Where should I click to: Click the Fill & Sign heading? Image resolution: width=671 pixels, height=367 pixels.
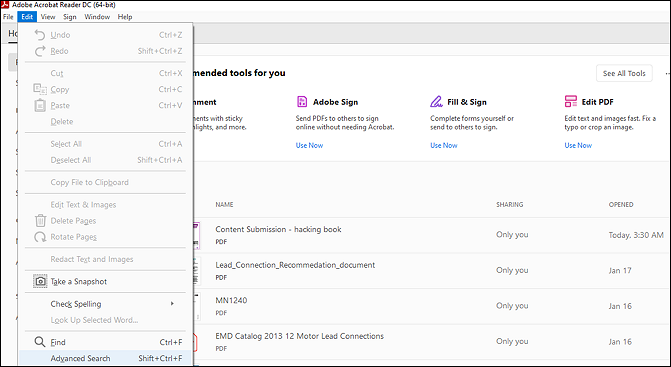[x=467, y=102]
